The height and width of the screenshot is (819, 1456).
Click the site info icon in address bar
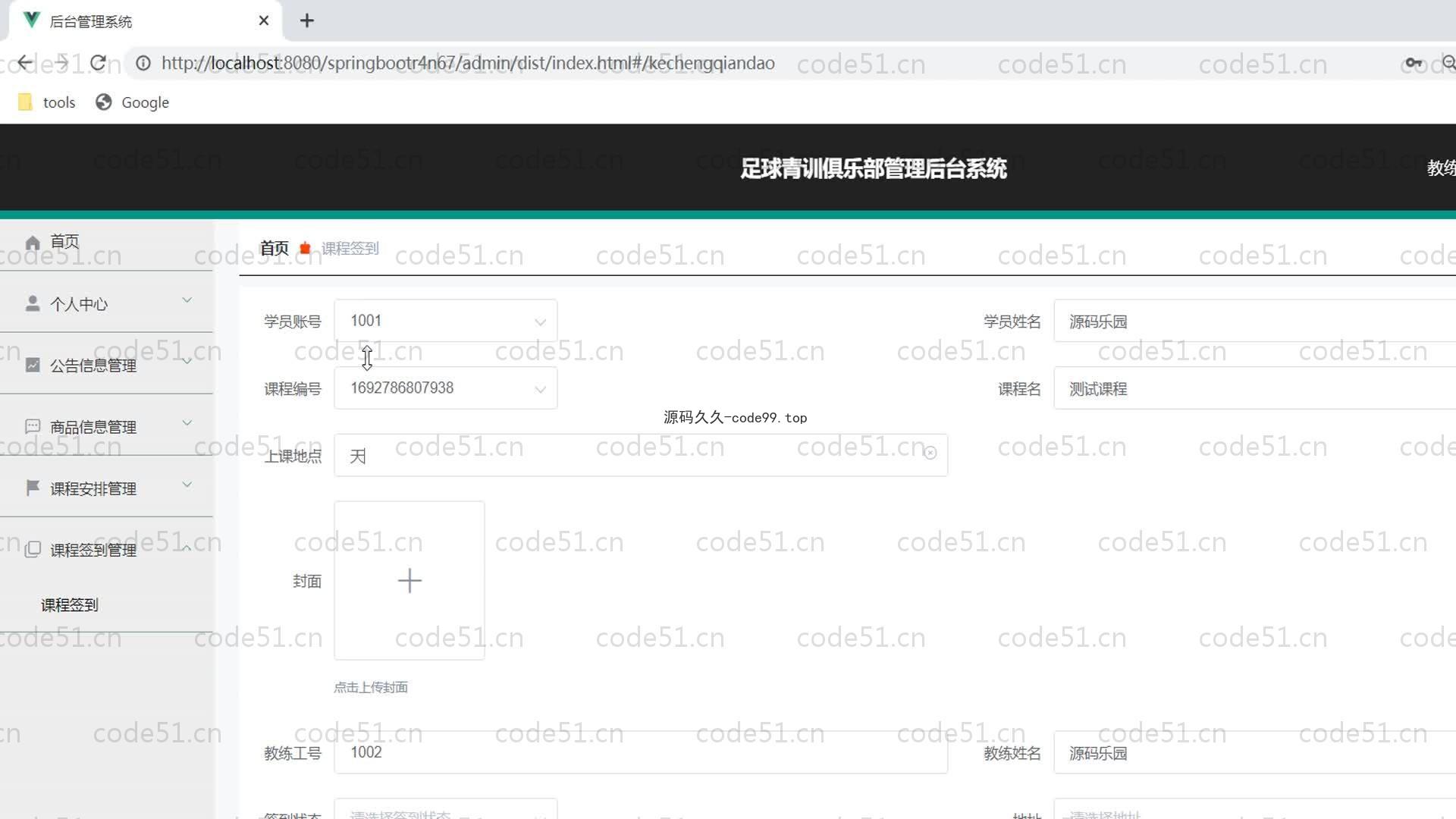coord(143,63)
